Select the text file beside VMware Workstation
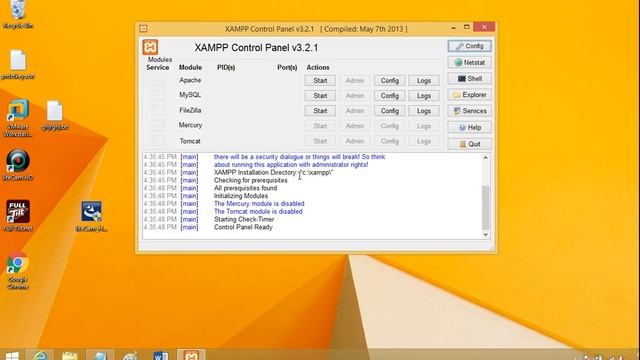Viewport: 640px width, 360px height. 54,115
